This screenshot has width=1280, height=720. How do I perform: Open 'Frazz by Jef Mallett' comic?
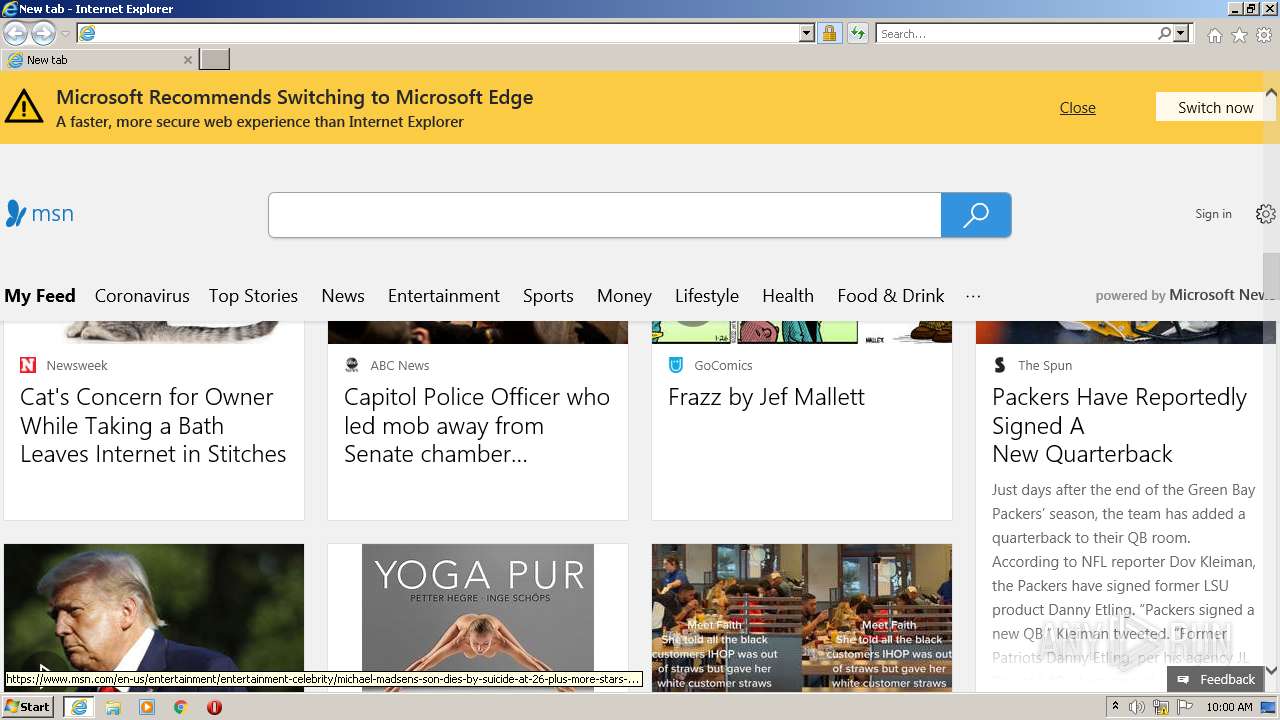[766, 397]
